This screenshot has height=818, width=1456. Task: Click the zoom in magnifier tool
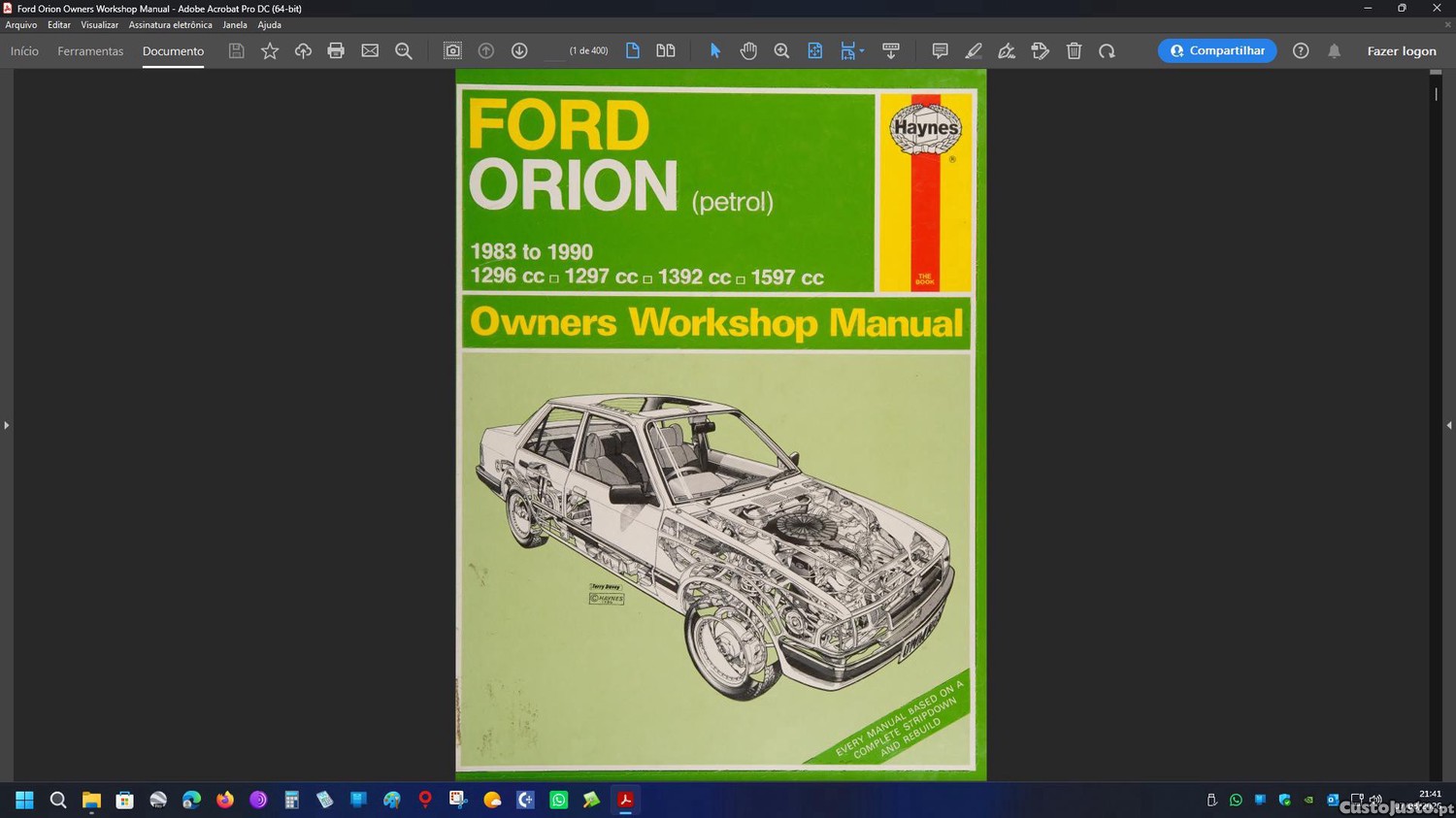pyautogui.click(x=781, y=50)
